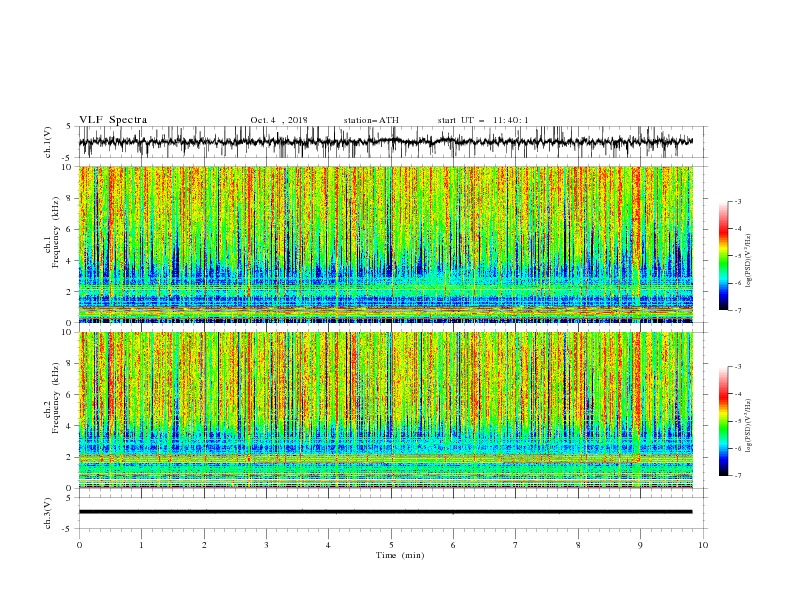The image size is (792, 612).
Task: Click the time axis tick label "8"
Action: click(x=578, y=545)
